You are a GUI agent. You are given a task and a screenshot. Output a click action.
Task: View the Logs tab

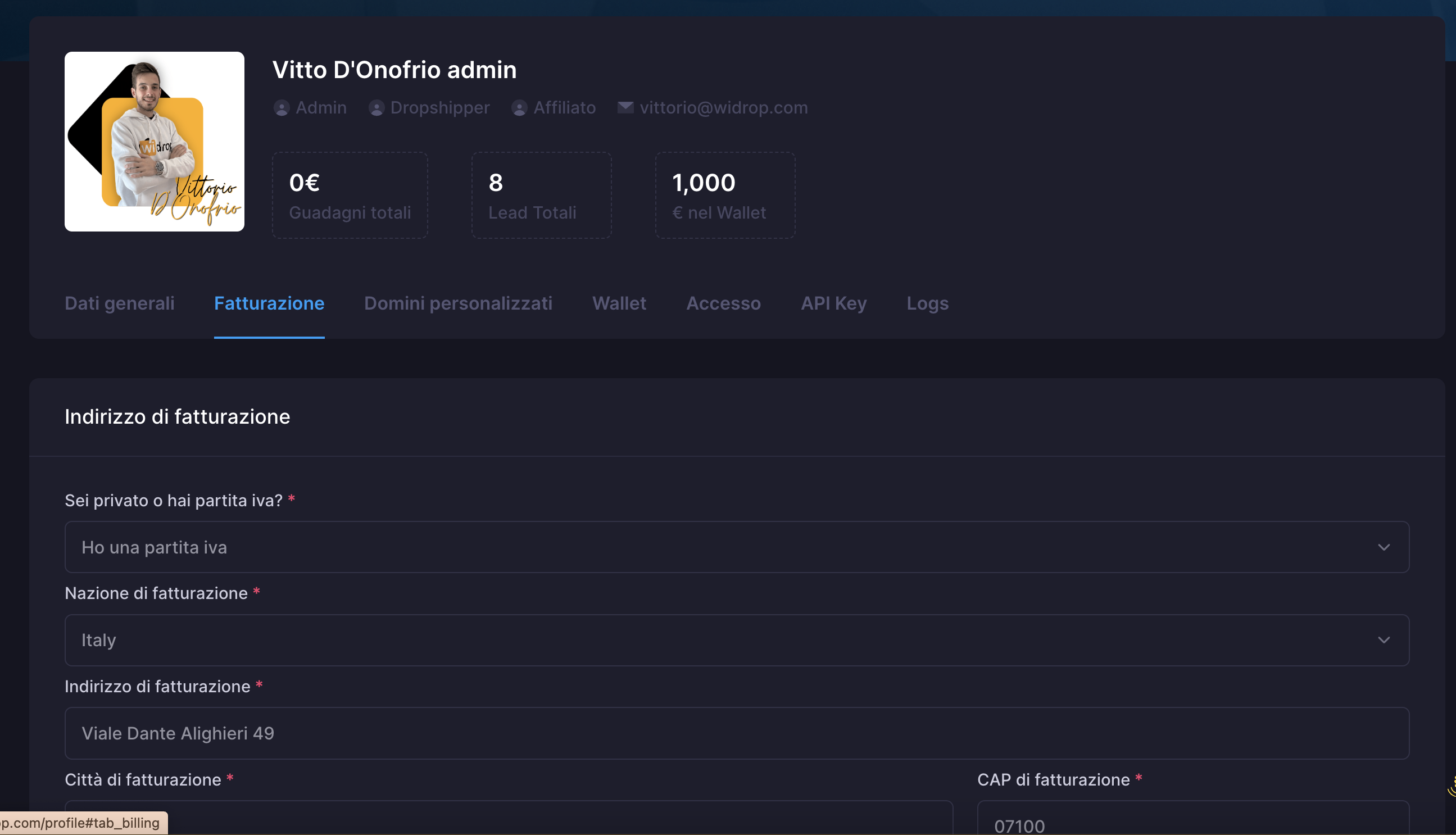927,303
